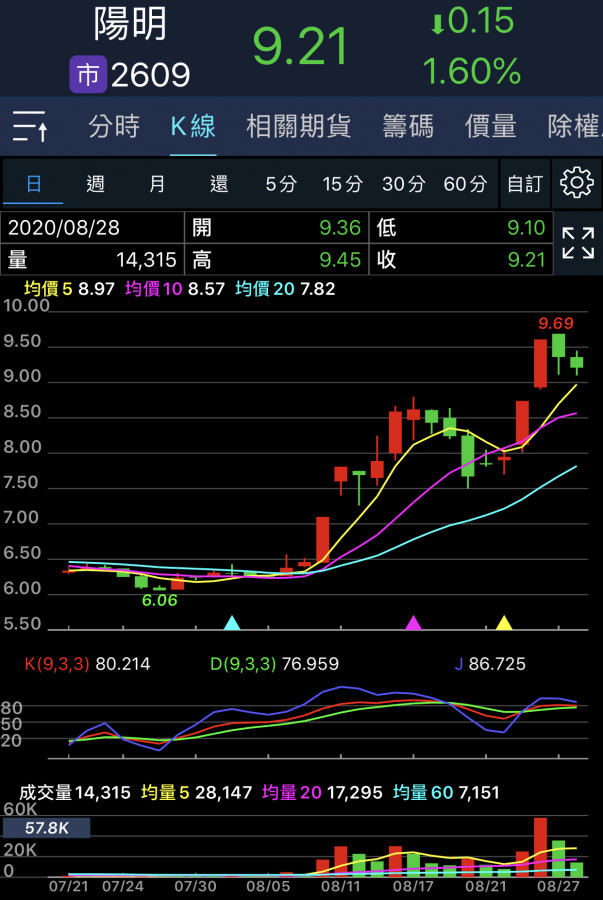
Task: Tap the purple 市 market badge
Action: pyautogui.click(x=87, y=74)
